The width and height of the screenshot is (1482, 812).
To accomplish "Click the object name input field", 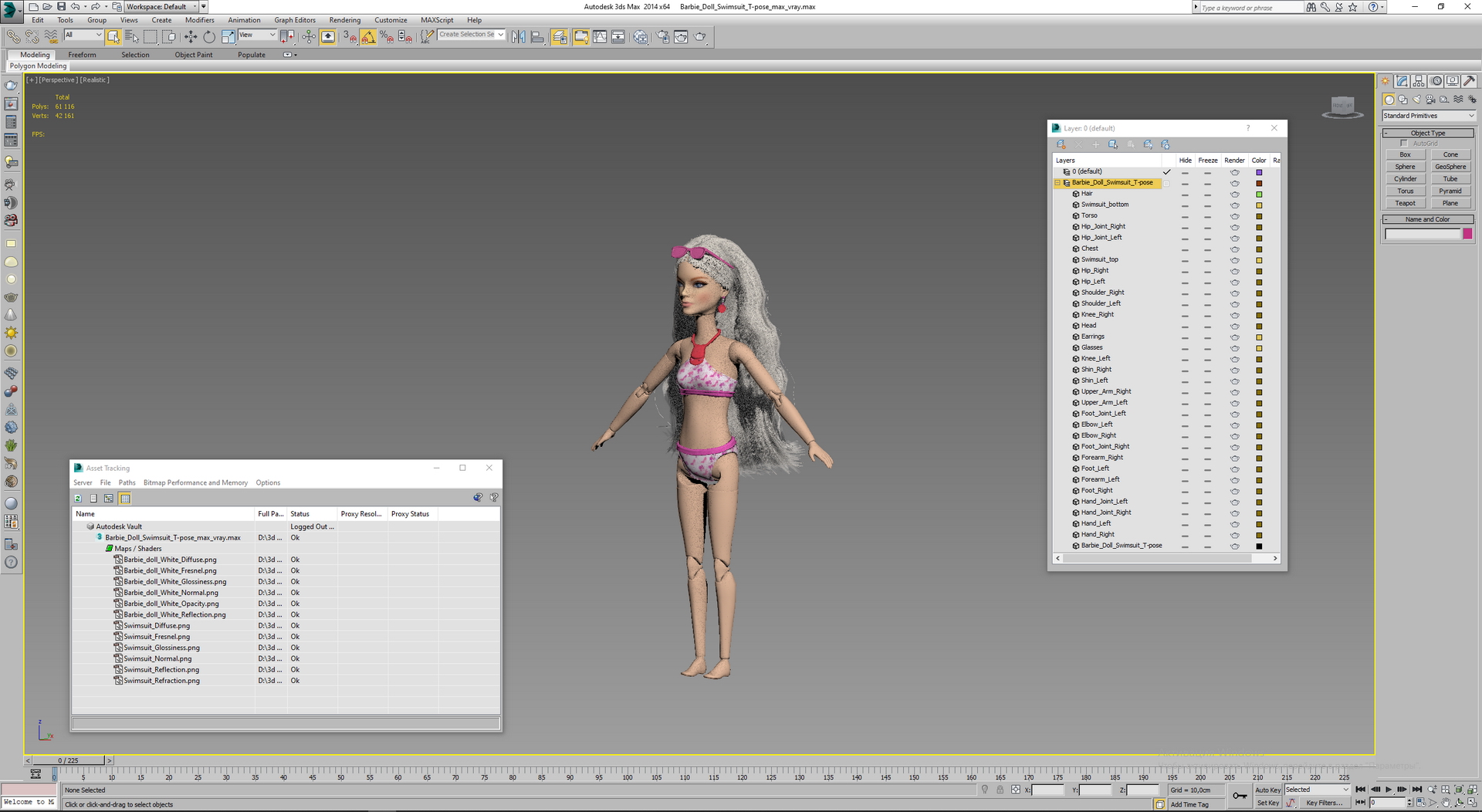I will (x=1422, y=235).
